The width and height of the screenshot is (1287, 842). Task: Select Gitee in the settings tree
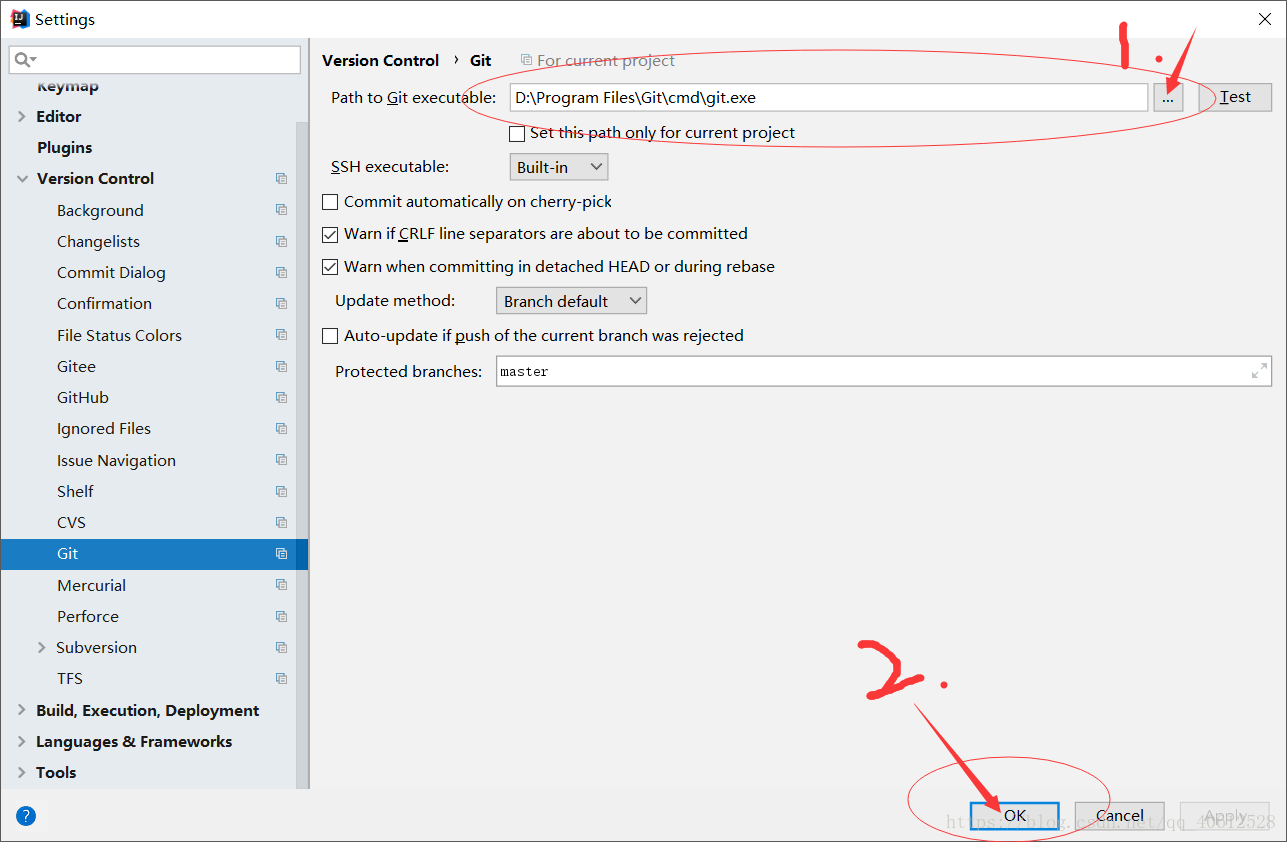tap(76, 366)
